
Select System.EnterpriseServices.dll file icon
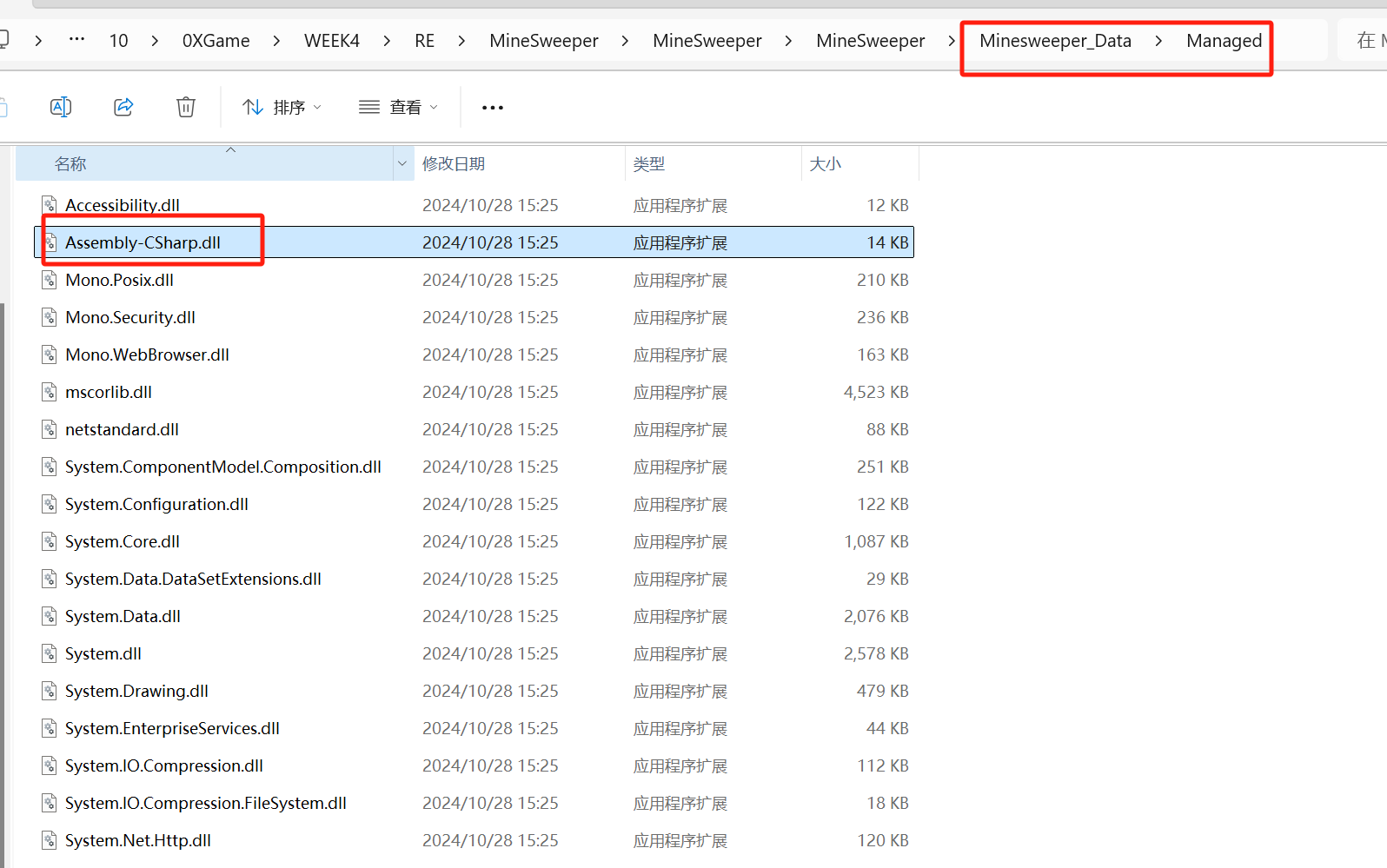(x=50, y=728)
